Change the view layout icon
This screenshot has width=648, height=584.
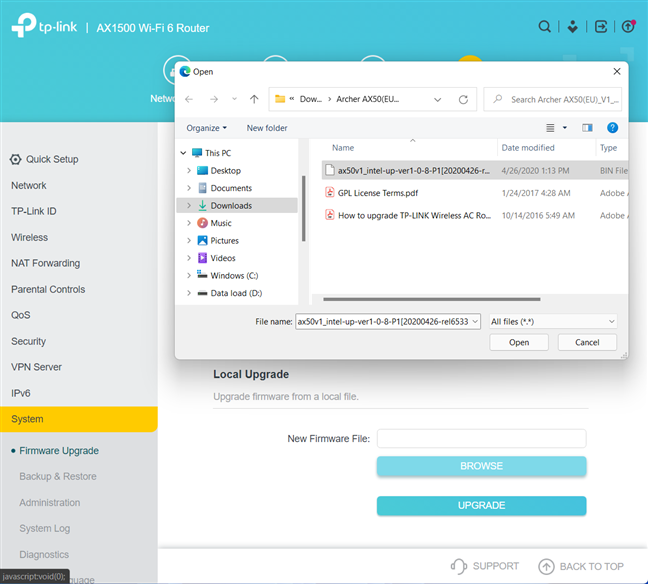pyautogui.click(x=550, y=128)
